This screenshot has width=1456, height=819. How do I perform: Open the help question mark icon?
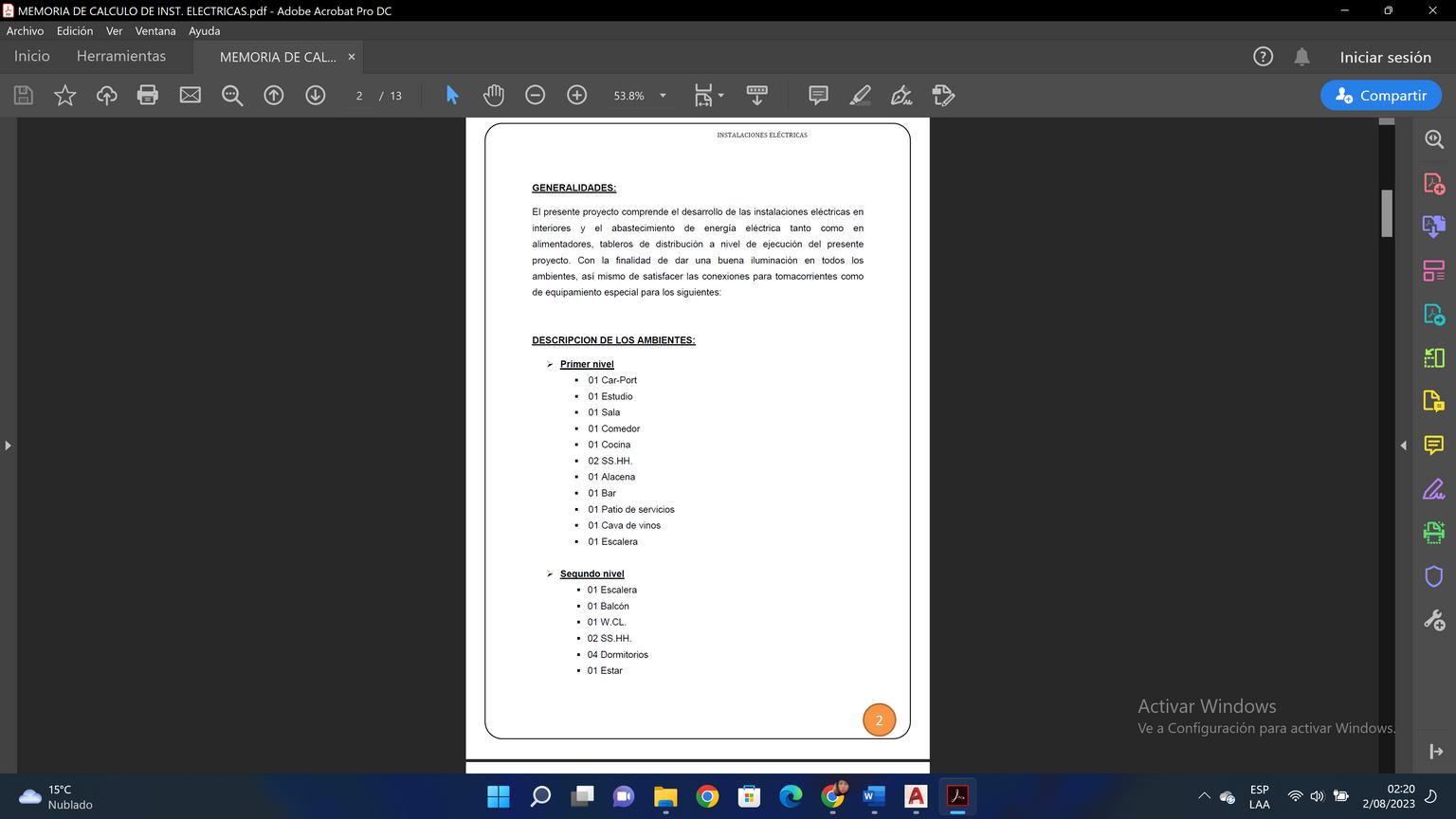click(x=1263, y=57)
